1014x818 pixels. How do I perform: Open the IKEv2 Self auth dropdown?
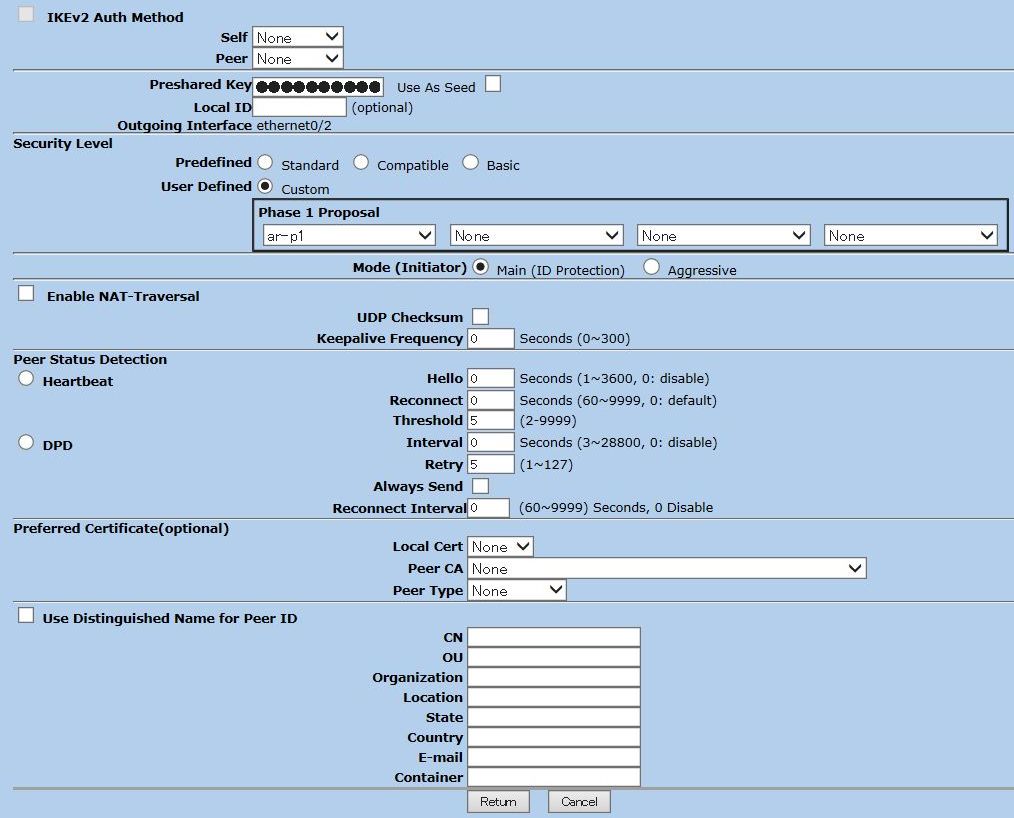(297, 37)
